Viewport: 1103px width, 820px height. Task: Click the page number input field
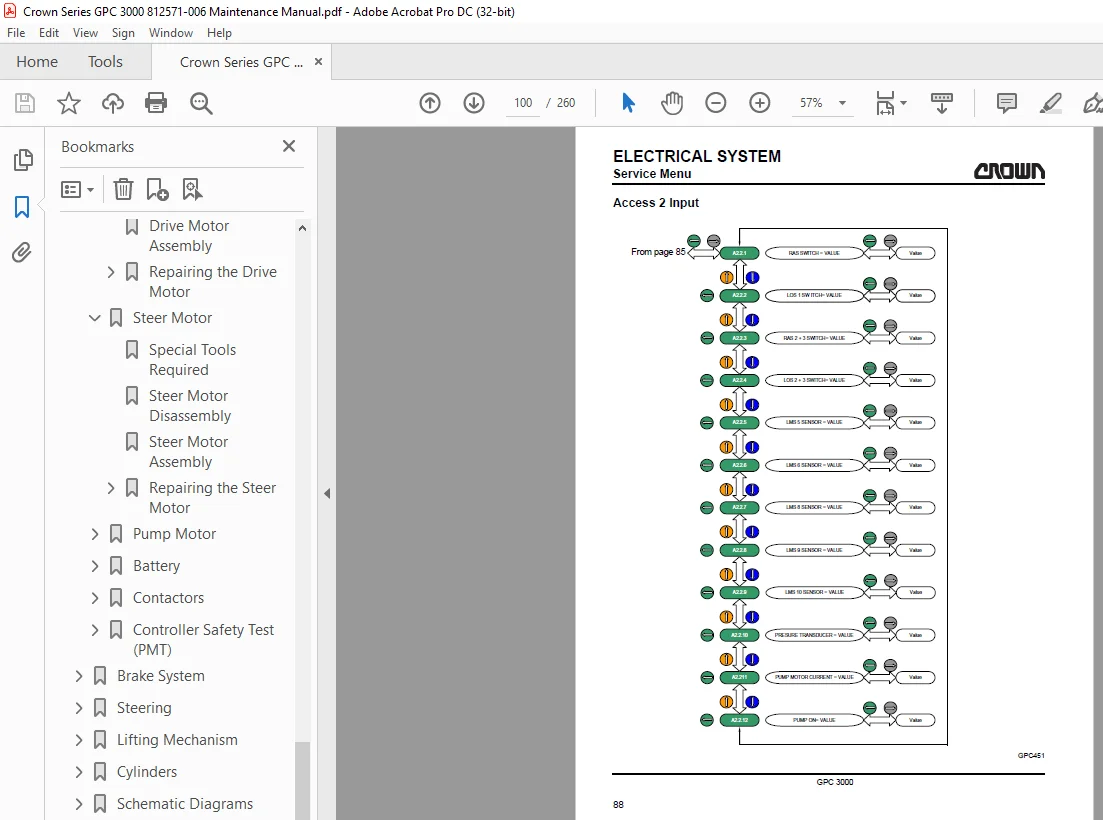pos(523,103)
